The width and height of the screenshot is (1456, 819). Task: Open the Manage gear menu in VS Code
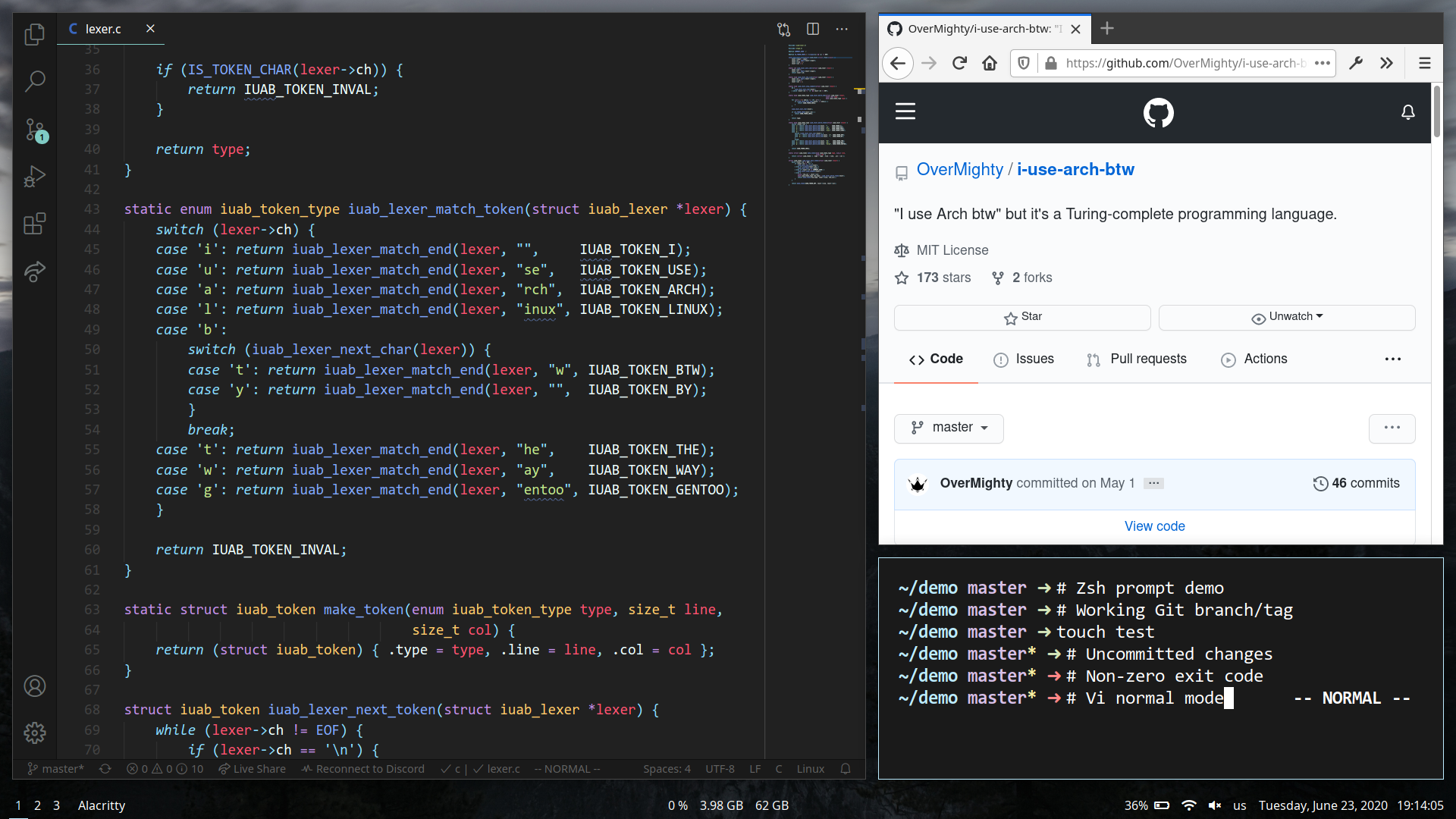pyautogui.click(x=34, y=733)
